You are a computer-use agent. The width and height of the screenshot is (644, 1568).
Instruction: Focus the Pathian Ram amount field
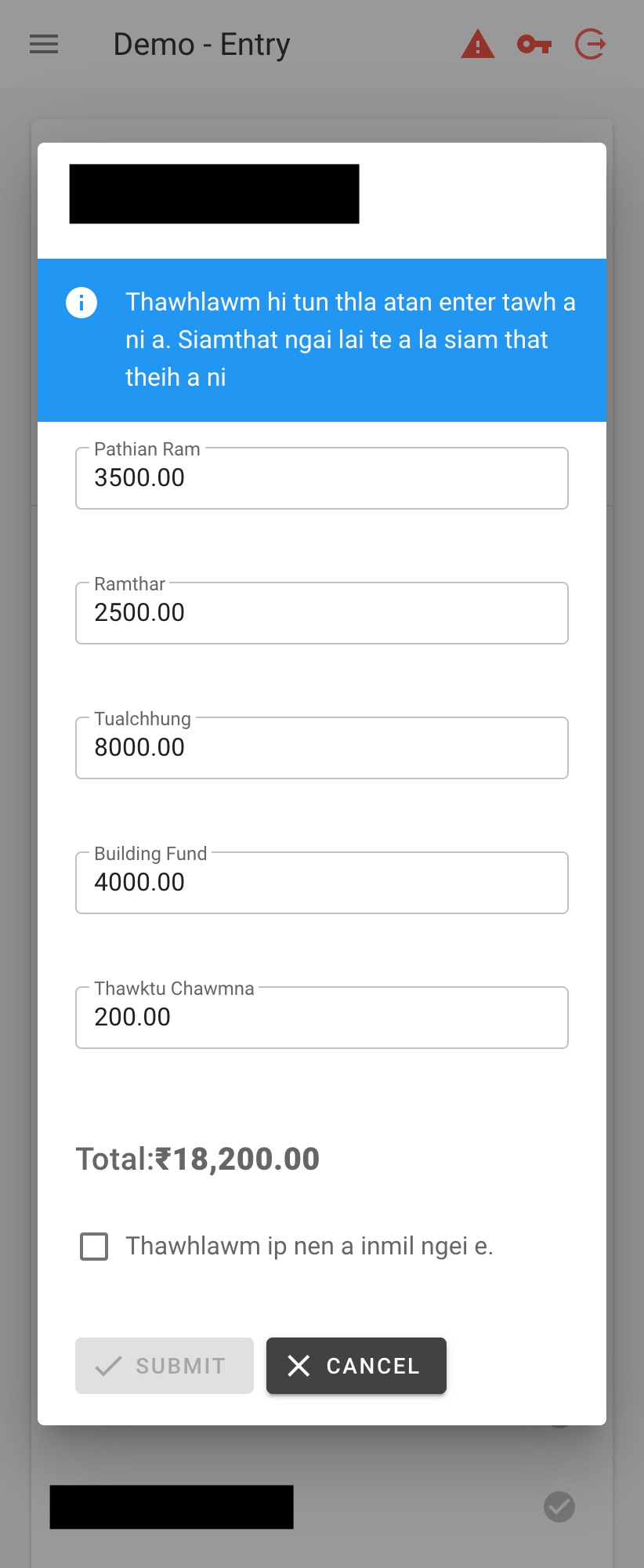[x=321, y=478]
